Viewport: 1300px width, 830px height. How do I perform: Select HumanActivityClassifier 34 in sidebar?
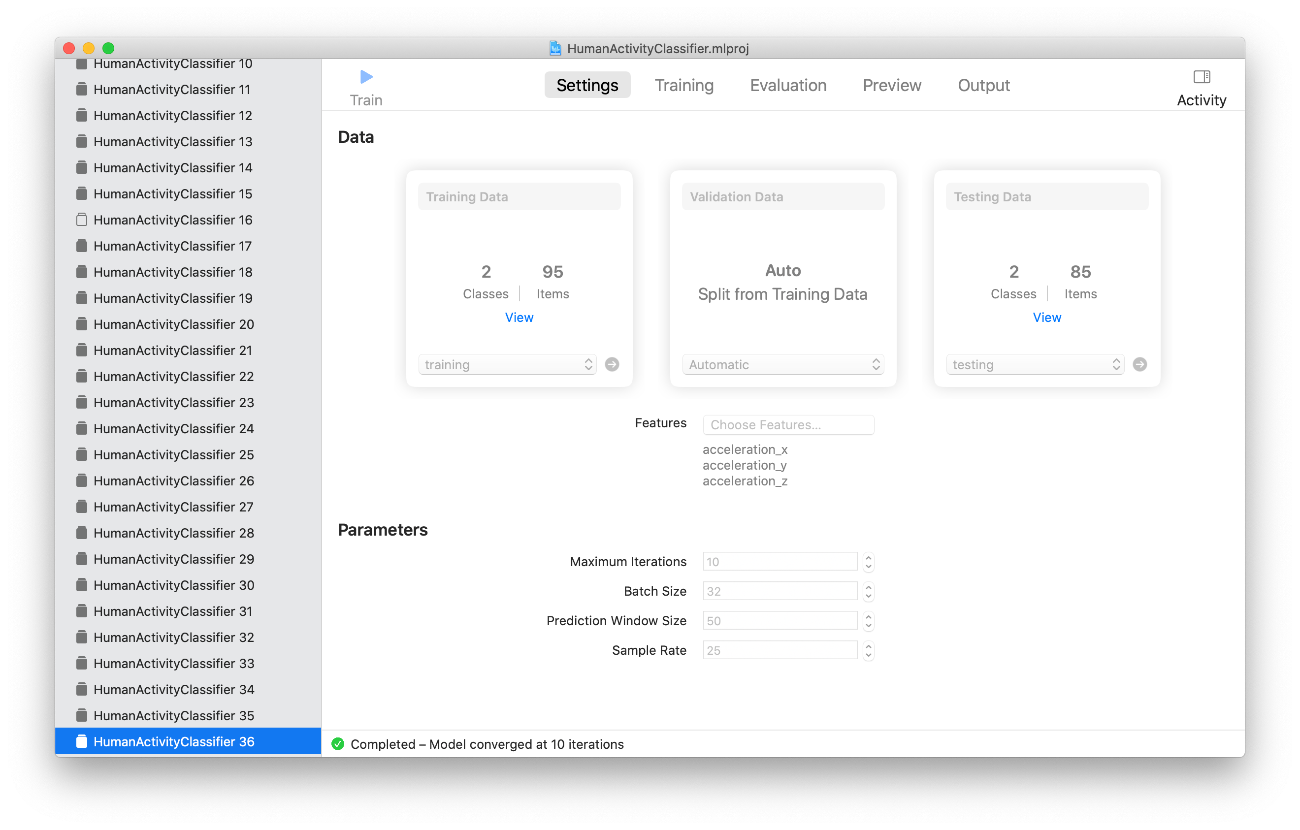click(188, 690)
